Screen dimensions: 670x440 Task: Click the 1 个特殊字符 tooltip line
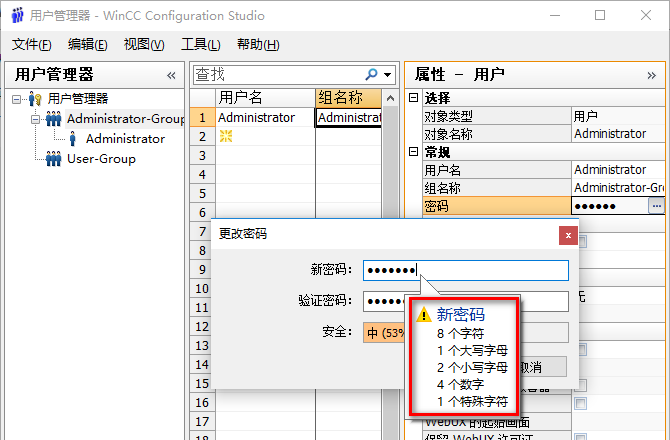coord(472,402)
